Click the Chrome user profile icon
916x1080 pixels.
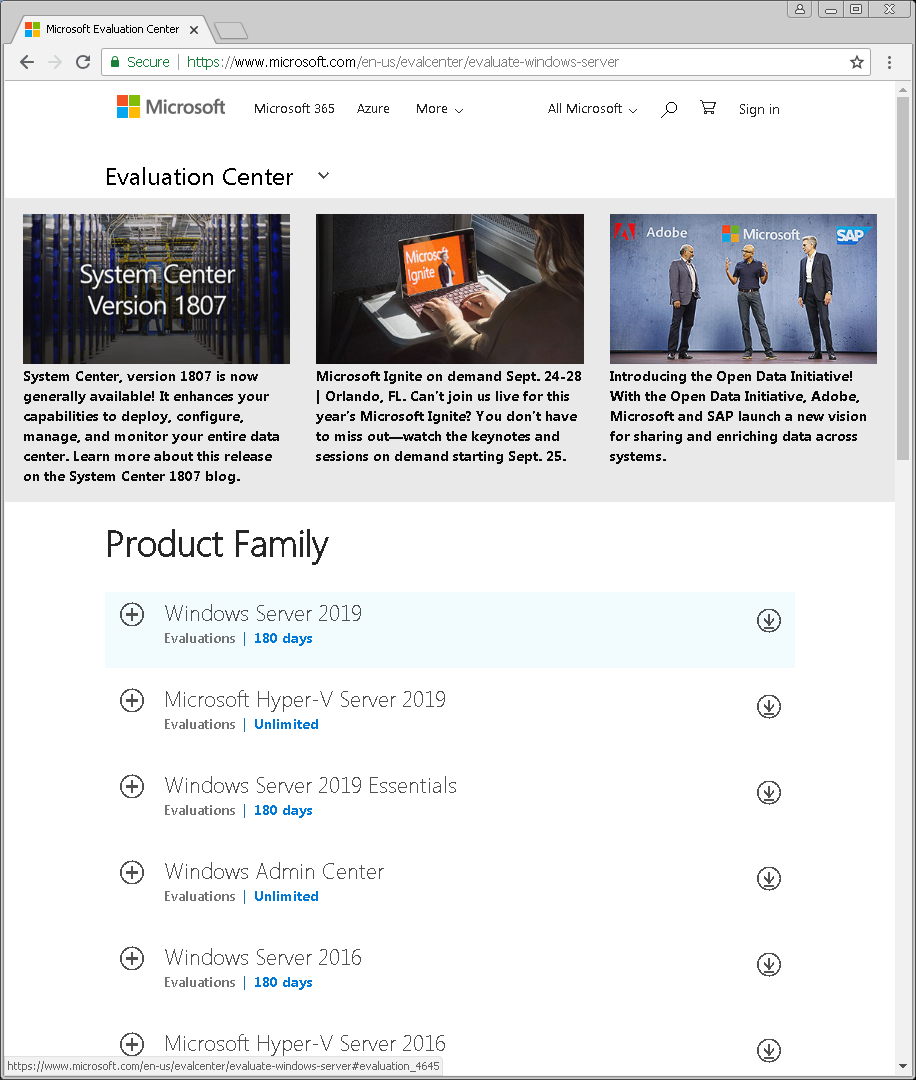[x=800, y=9]
